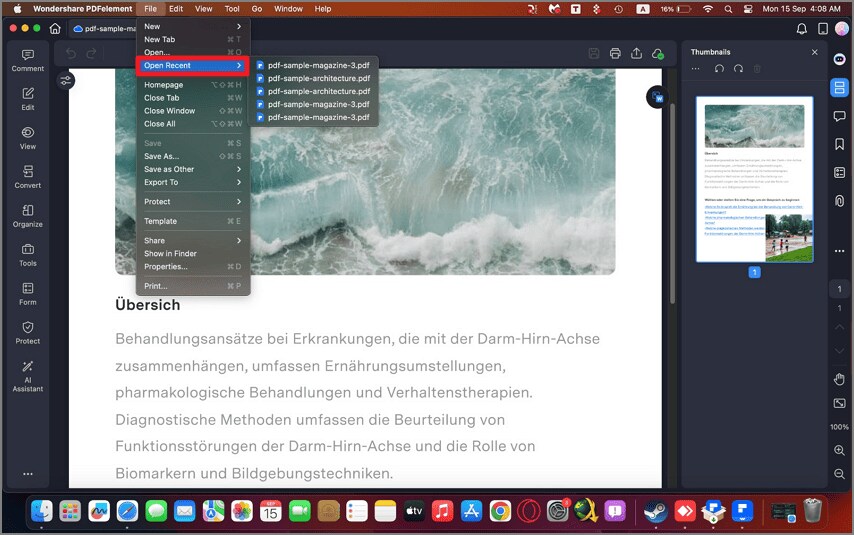Click the three-dot more button in left sidebar
The image size is (854, 535).
point(28,474)
